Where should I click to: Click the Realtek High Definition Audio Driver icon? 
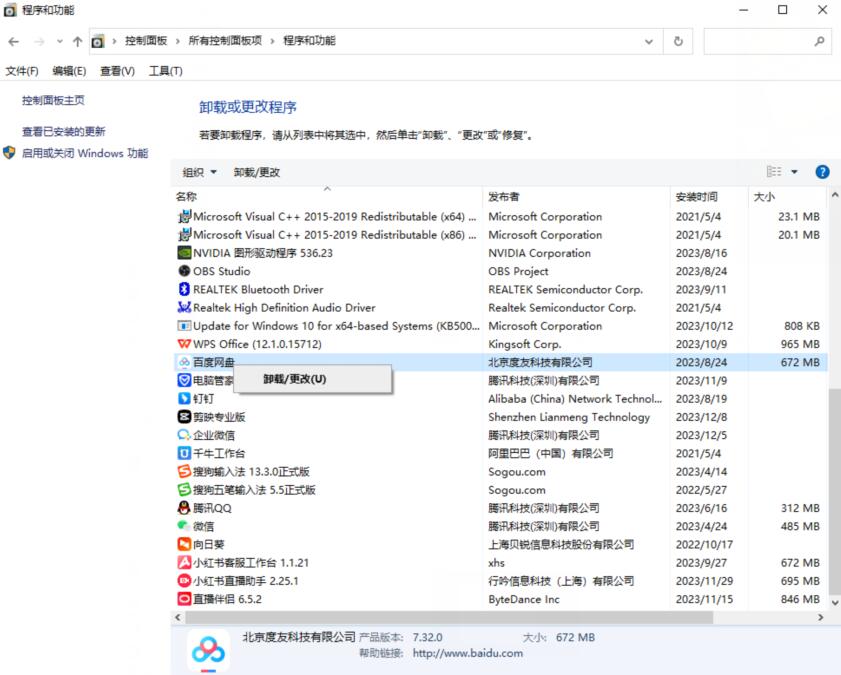184,308
